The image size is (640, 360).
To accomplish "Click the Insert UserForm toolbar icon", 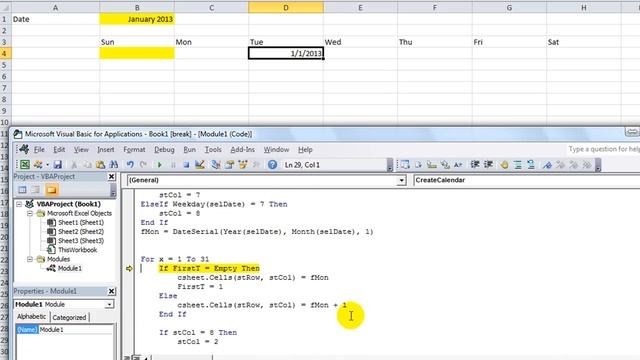I will 38,164.
